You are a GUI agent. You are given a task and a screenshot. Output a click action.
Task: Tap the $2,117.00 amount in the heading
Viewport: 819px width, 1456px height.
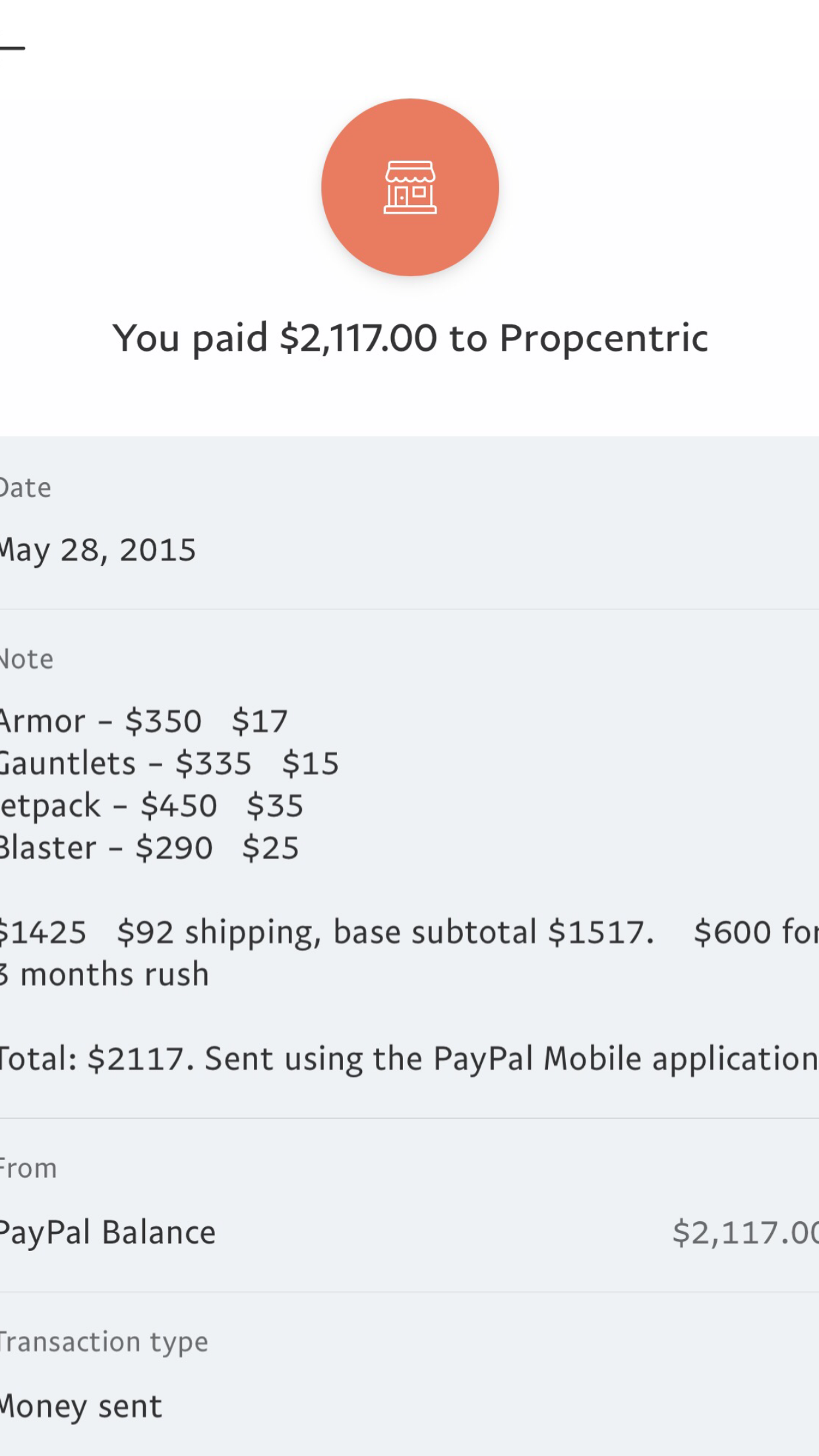tap(358, 338)
